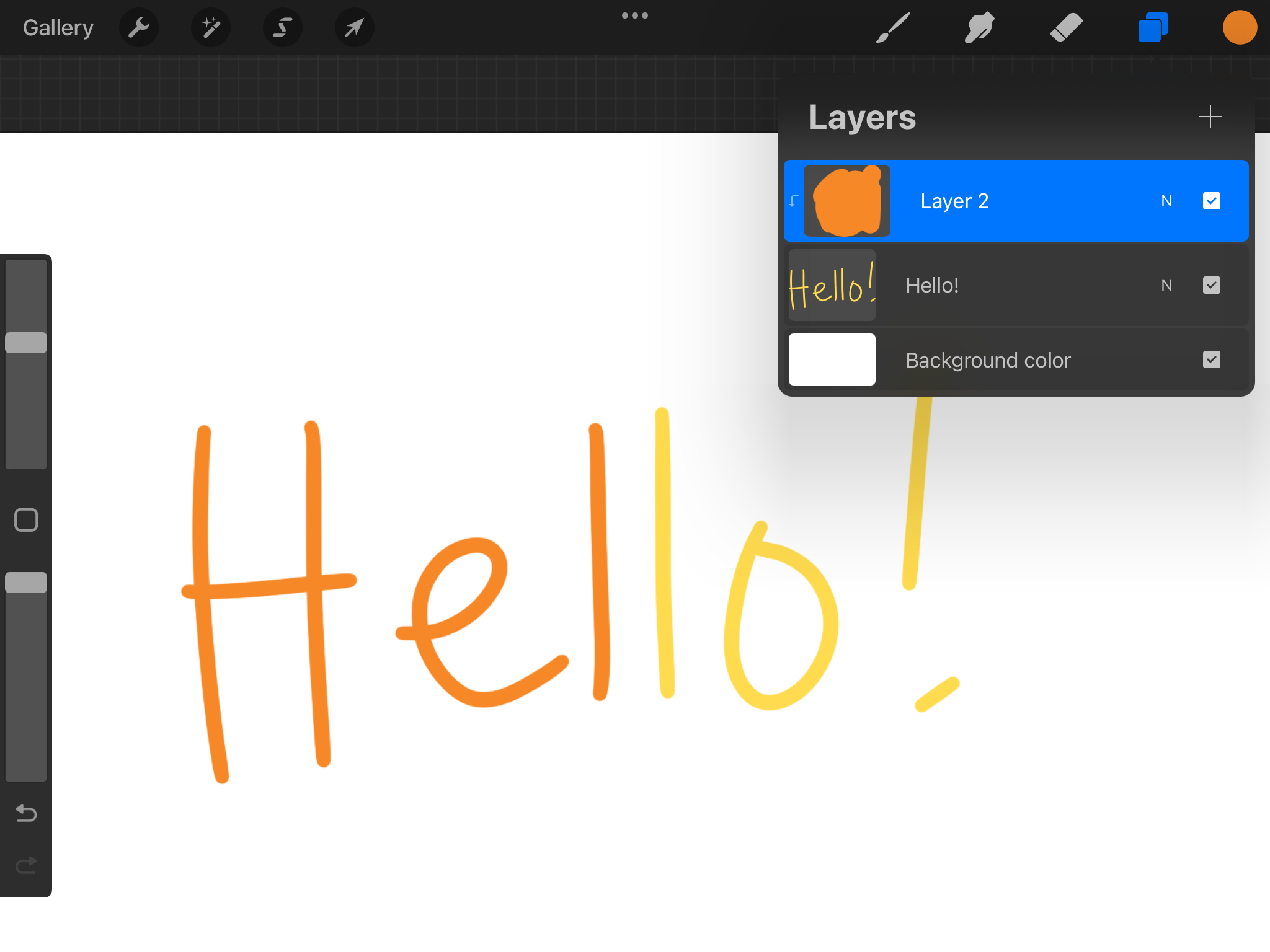
Task: Open blend mode N on Hello! layer
Action: [1166, 285]
